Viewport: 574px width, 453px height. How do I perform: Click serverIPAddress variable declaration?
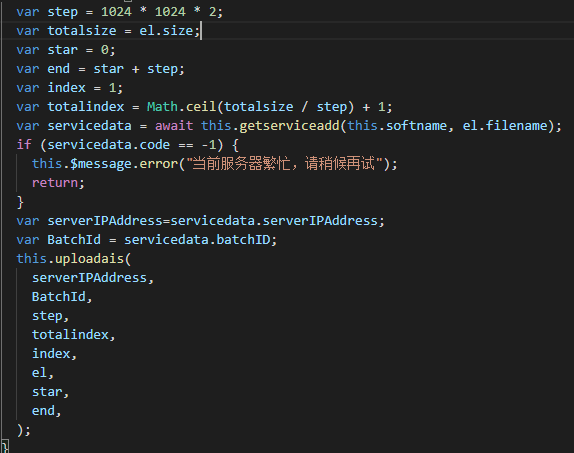point(201,221)
